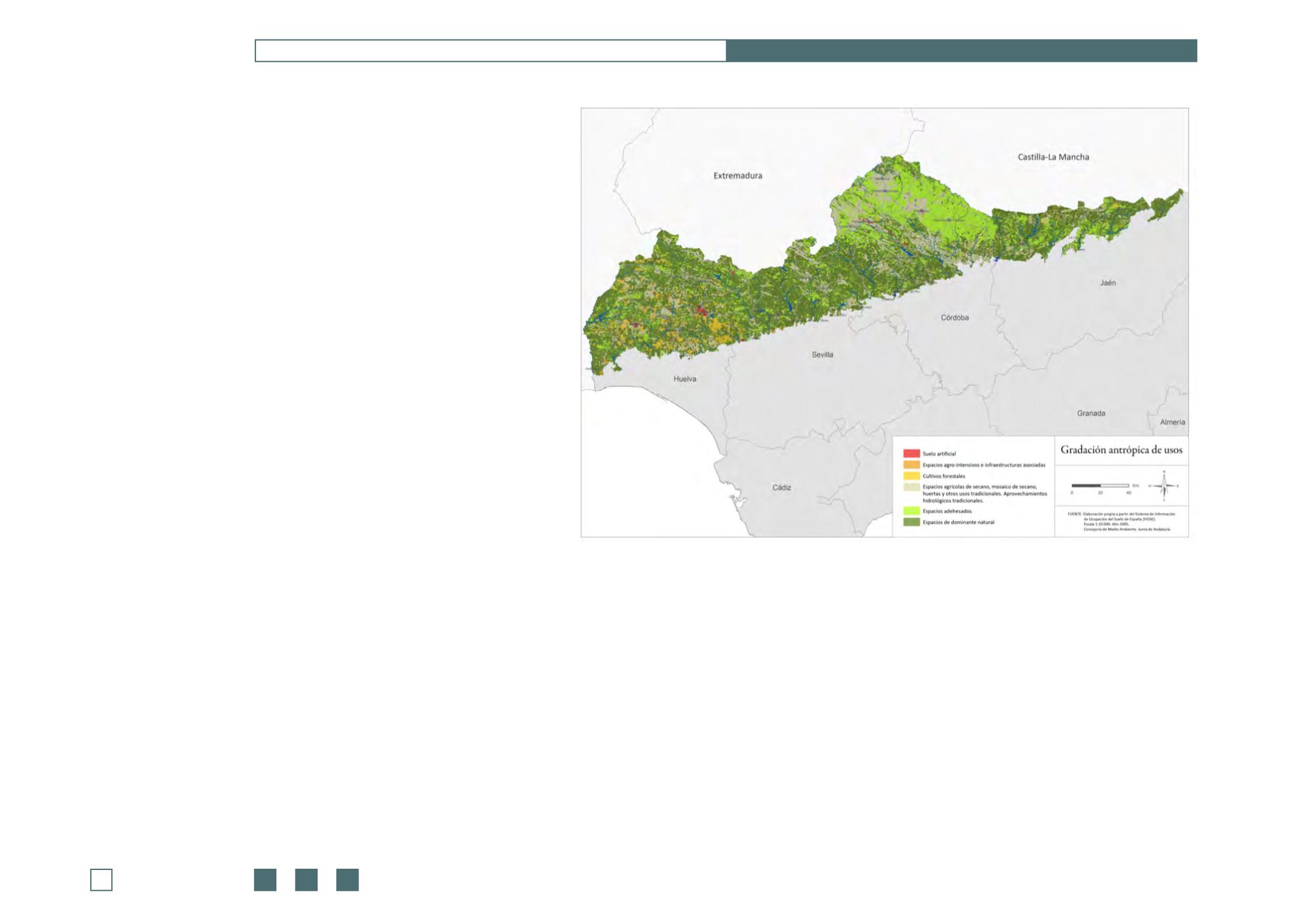Click the 'Cádiz' province label
Screen dimensions: 1309x924
(x=781, y=487)
